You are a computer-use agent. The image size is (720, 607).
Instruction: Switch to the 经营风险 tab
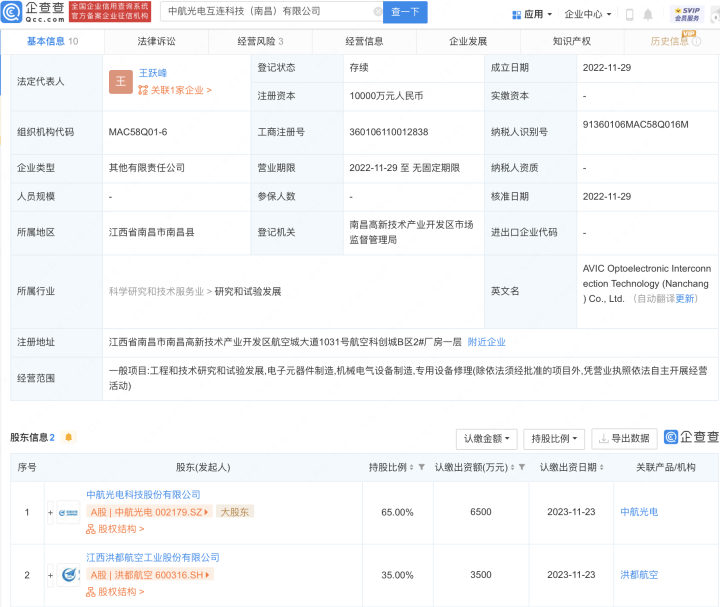260,41
